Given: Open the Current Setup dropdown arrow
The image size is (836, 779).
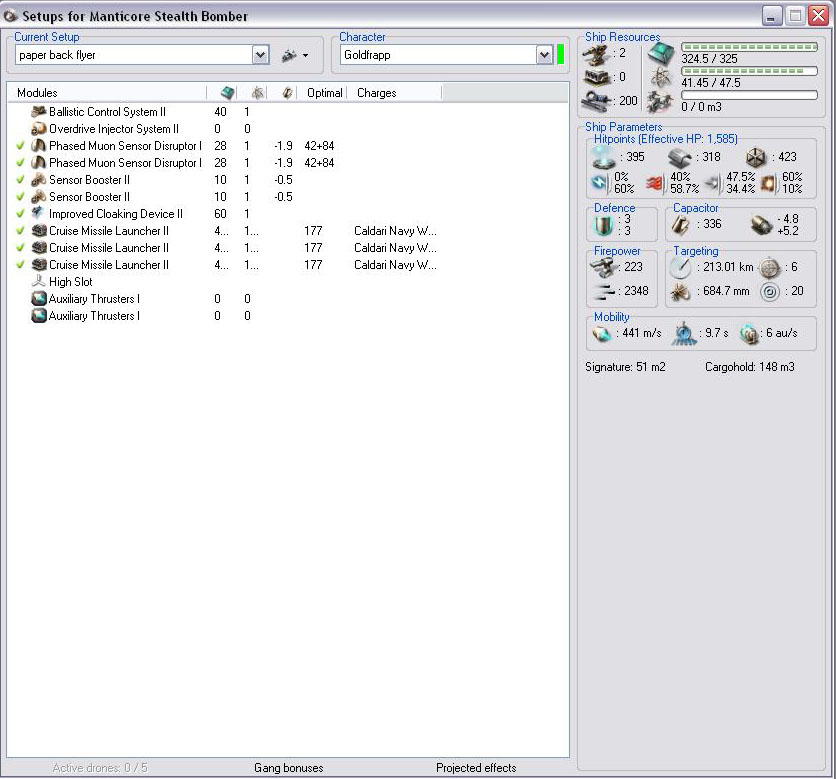Looking at the screenshot, I should point(260,55).
